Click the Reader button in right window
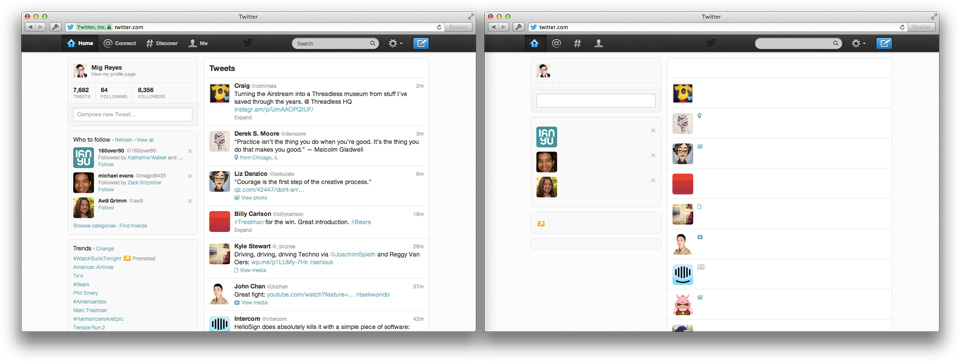Screen dimensions: 960x362 [x=922, y=27]
